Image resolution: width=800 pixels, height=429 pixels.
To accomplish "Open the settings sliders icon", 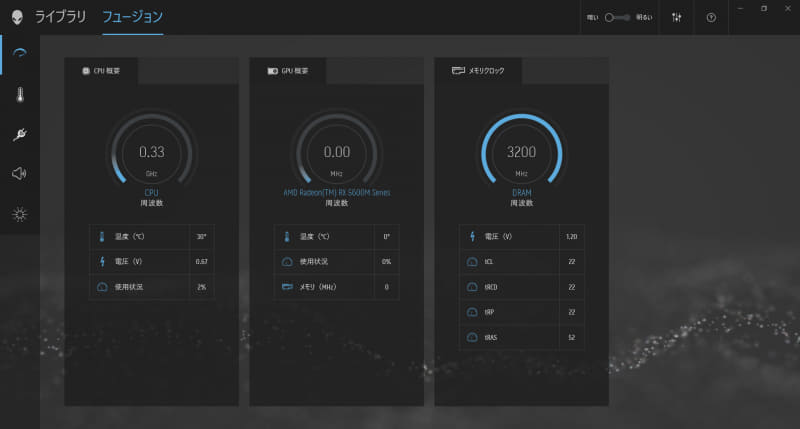I will (677, 17).
